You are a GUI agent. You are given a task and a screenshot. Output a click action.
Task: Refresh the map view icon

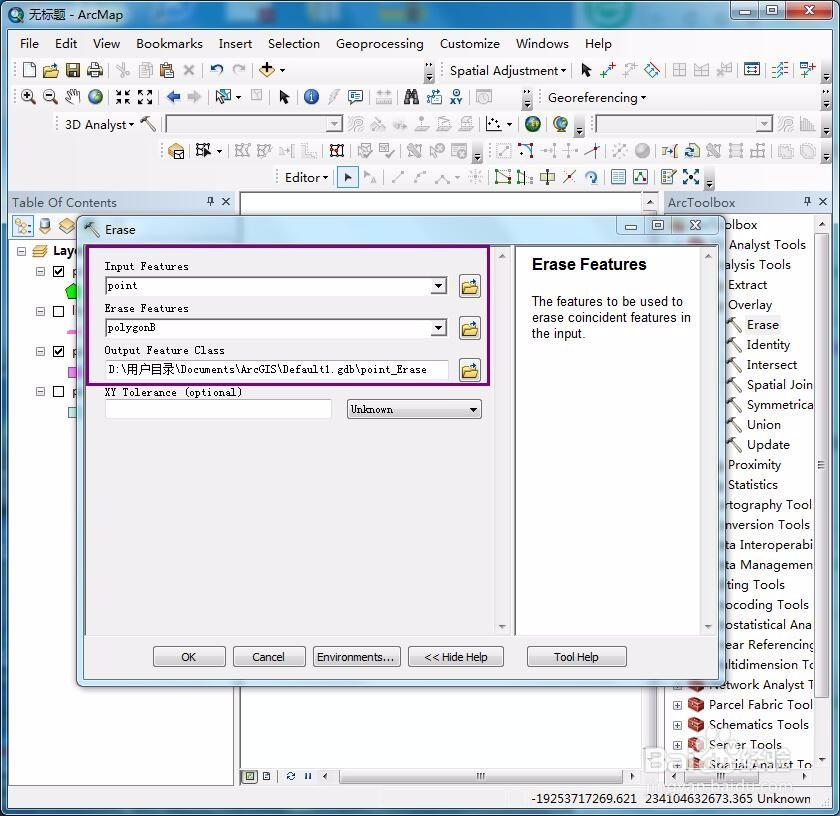pyautogui.click(x=290, y=776)
